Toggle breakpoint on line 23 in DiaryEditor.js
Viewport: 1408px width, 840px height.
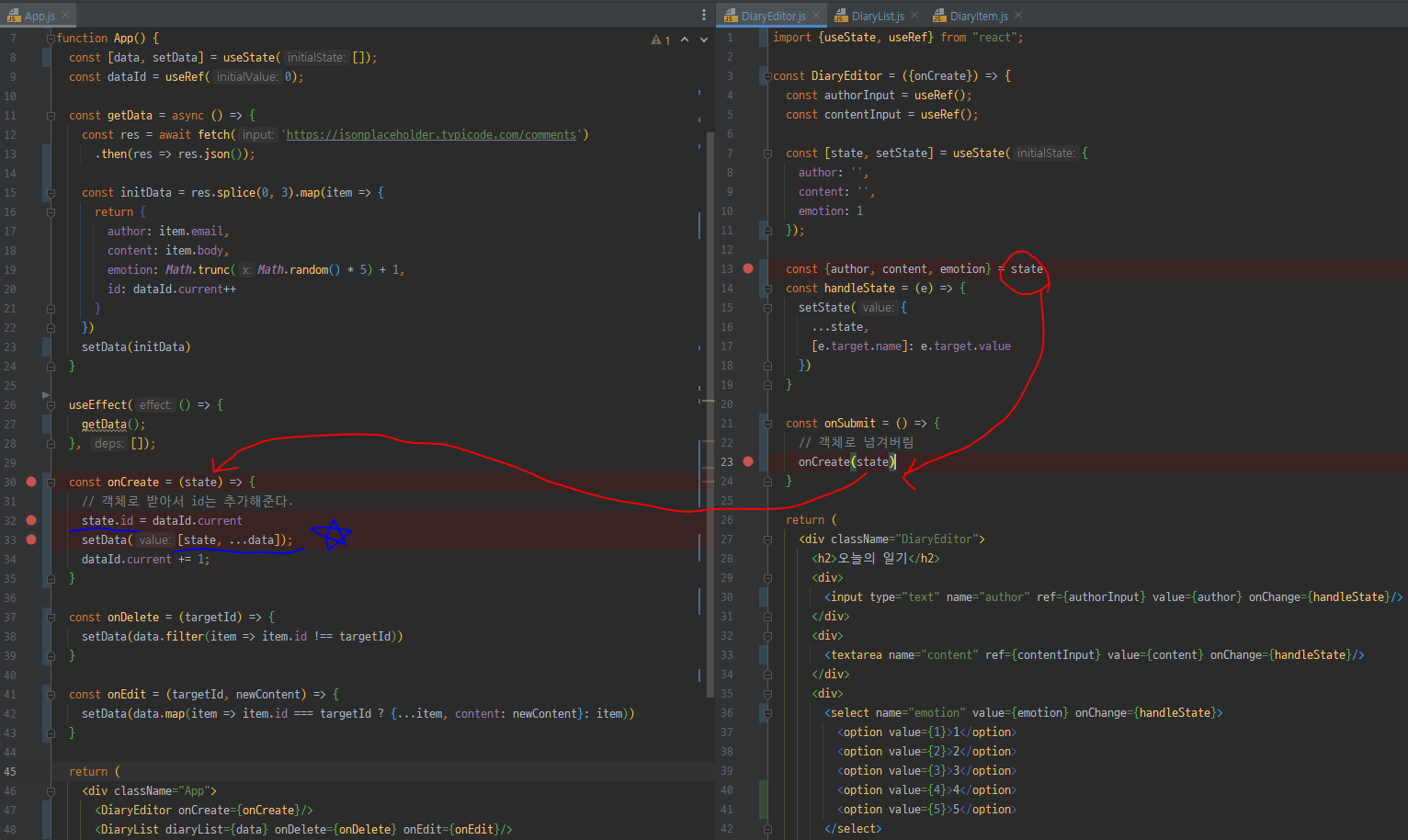(748, 461)
